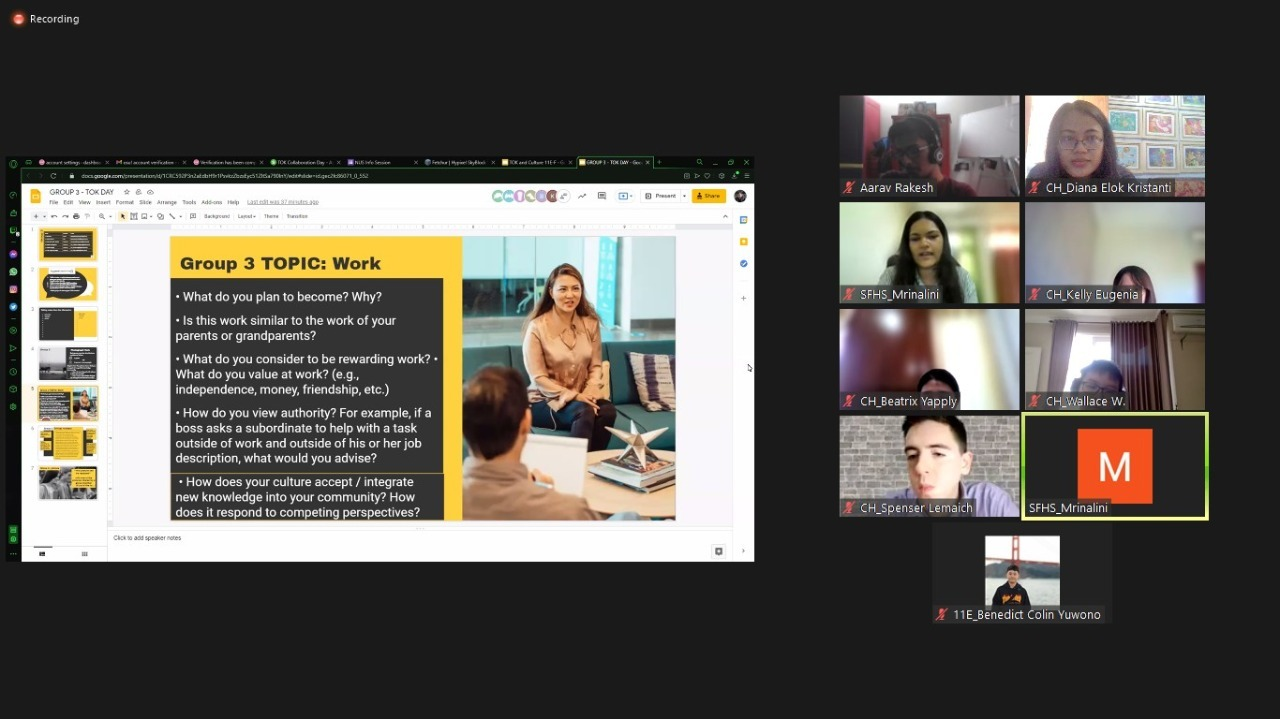Switch to grid view of slides
Screen dimensions: 1280x719
click(x=84, y=553)
